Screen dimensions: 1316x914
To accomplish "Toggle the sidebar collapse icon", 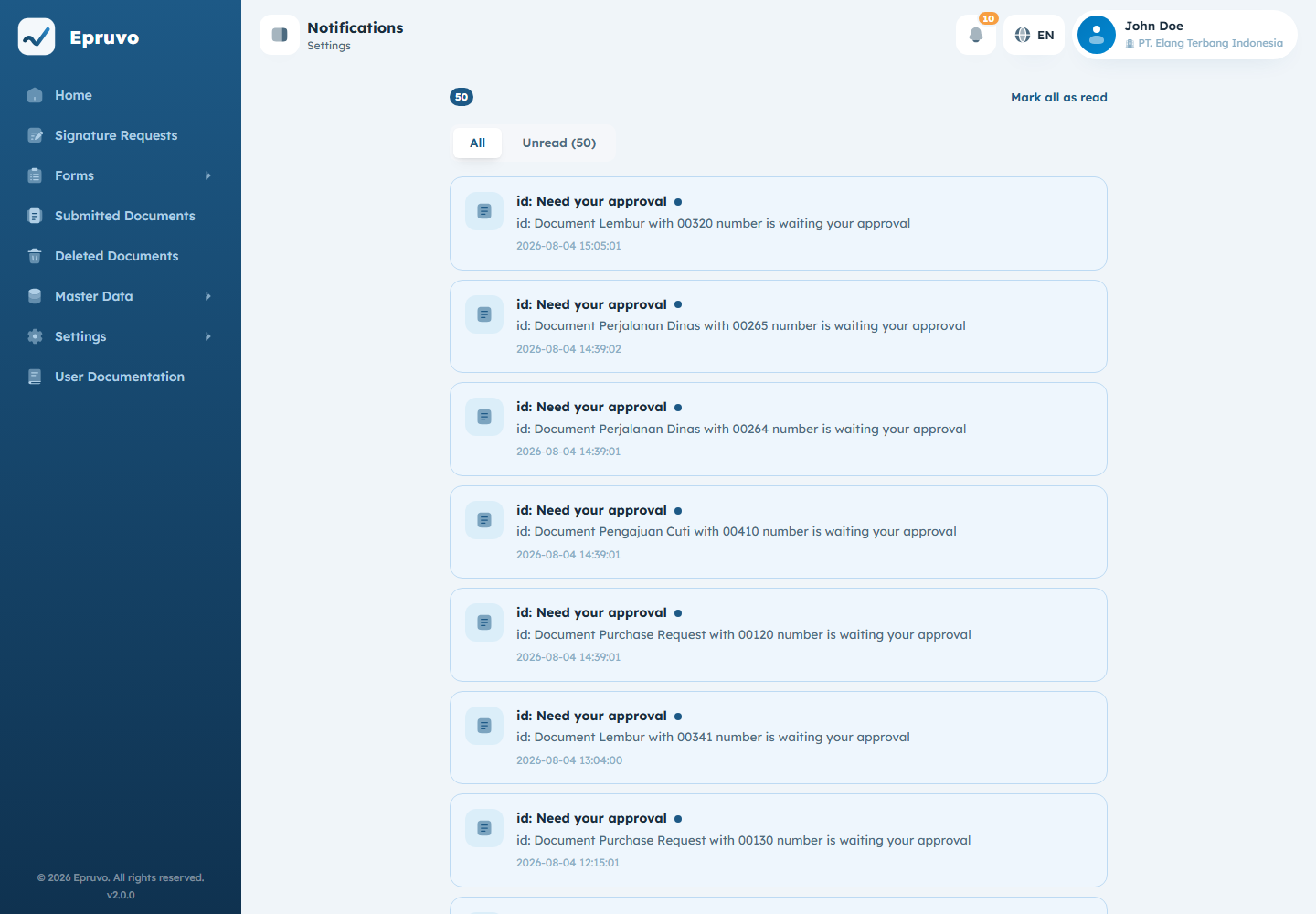I will [280, 35].
